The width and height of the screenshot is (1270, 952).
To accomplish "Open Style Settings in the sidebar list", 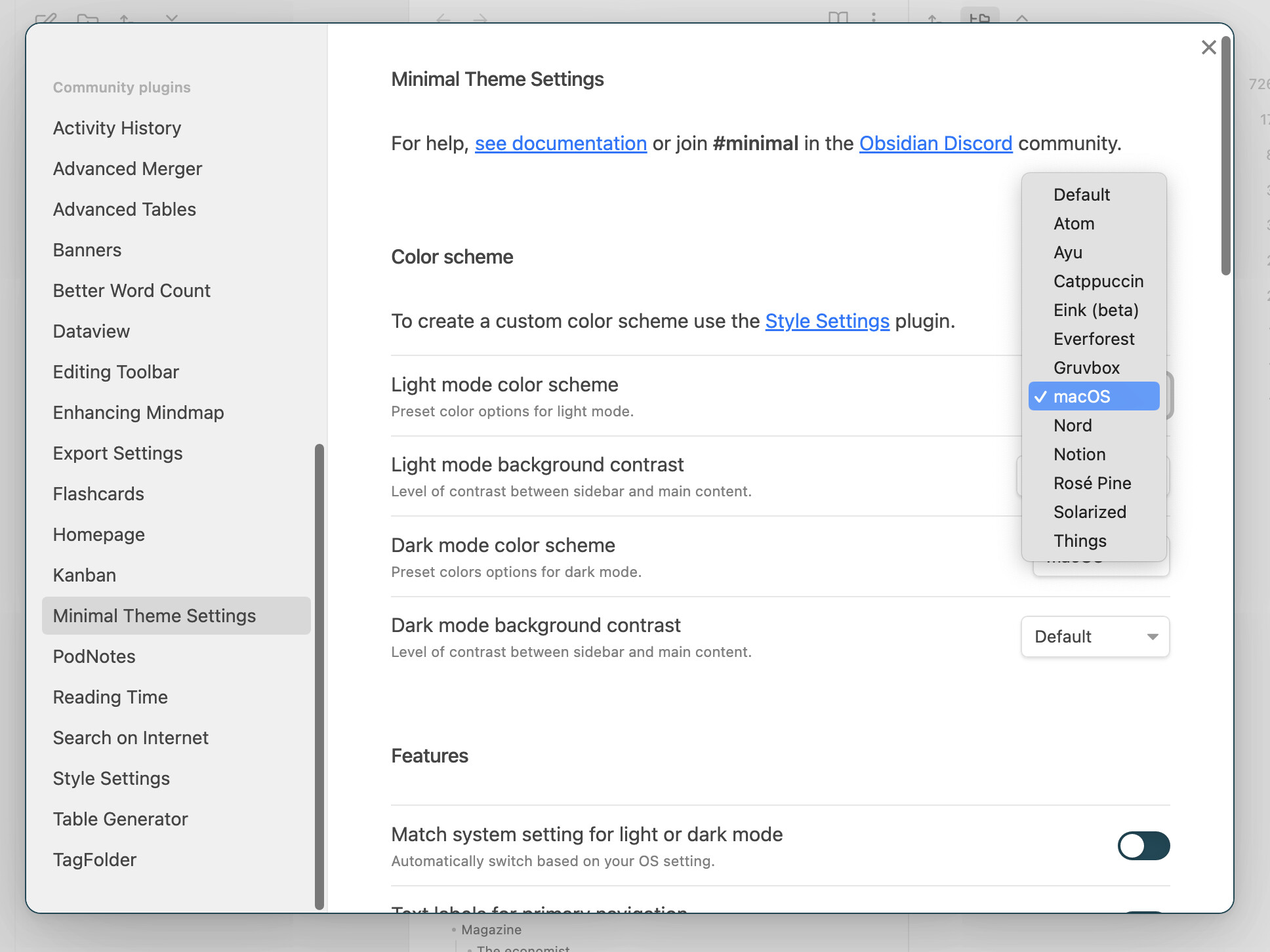I will point(176,778).
